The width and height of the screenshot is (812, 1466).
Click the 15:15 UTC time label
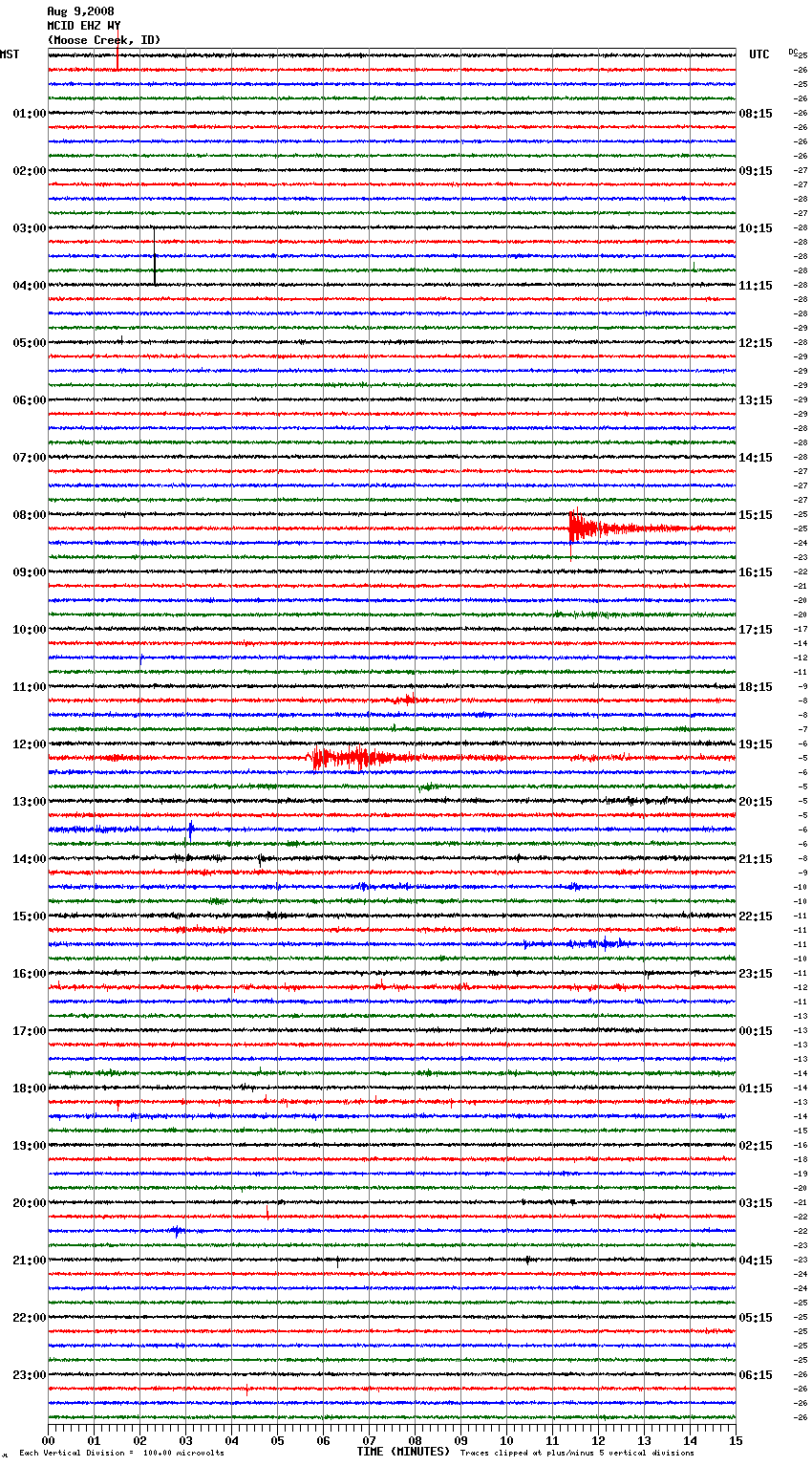pos(756,515)
